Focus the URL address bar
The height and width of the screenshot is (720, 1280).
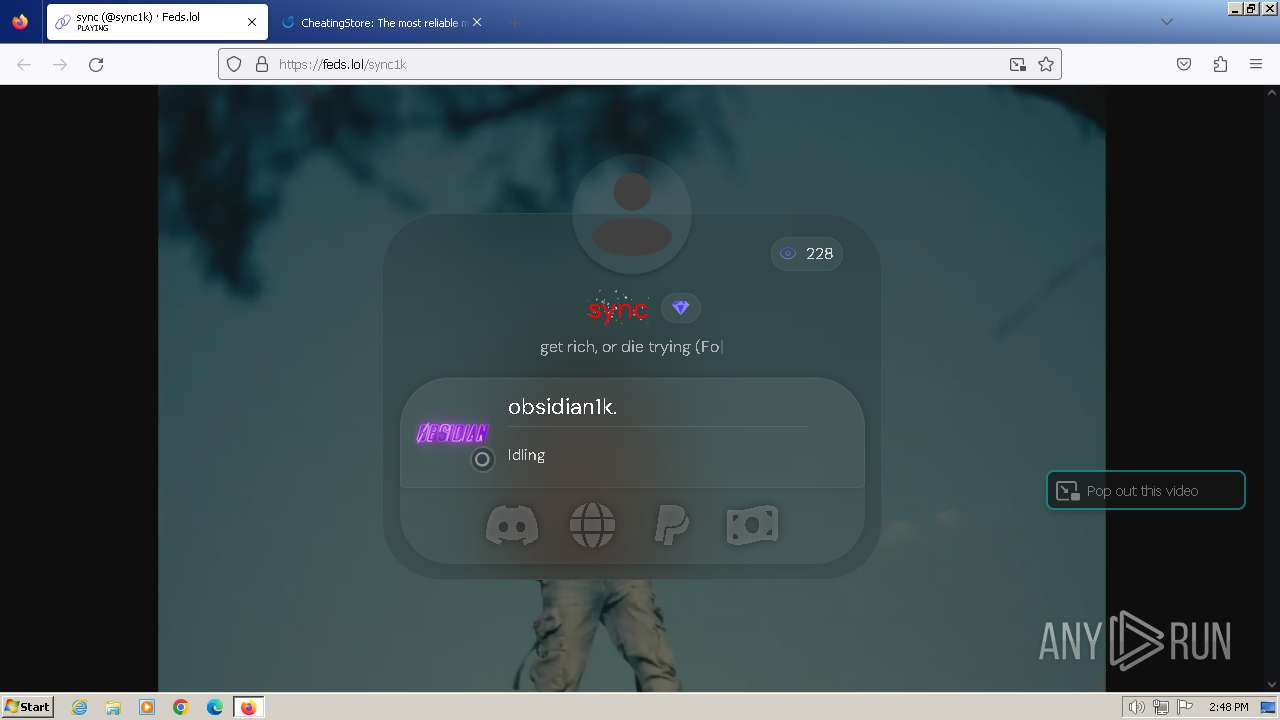click(x=640, y=64)
